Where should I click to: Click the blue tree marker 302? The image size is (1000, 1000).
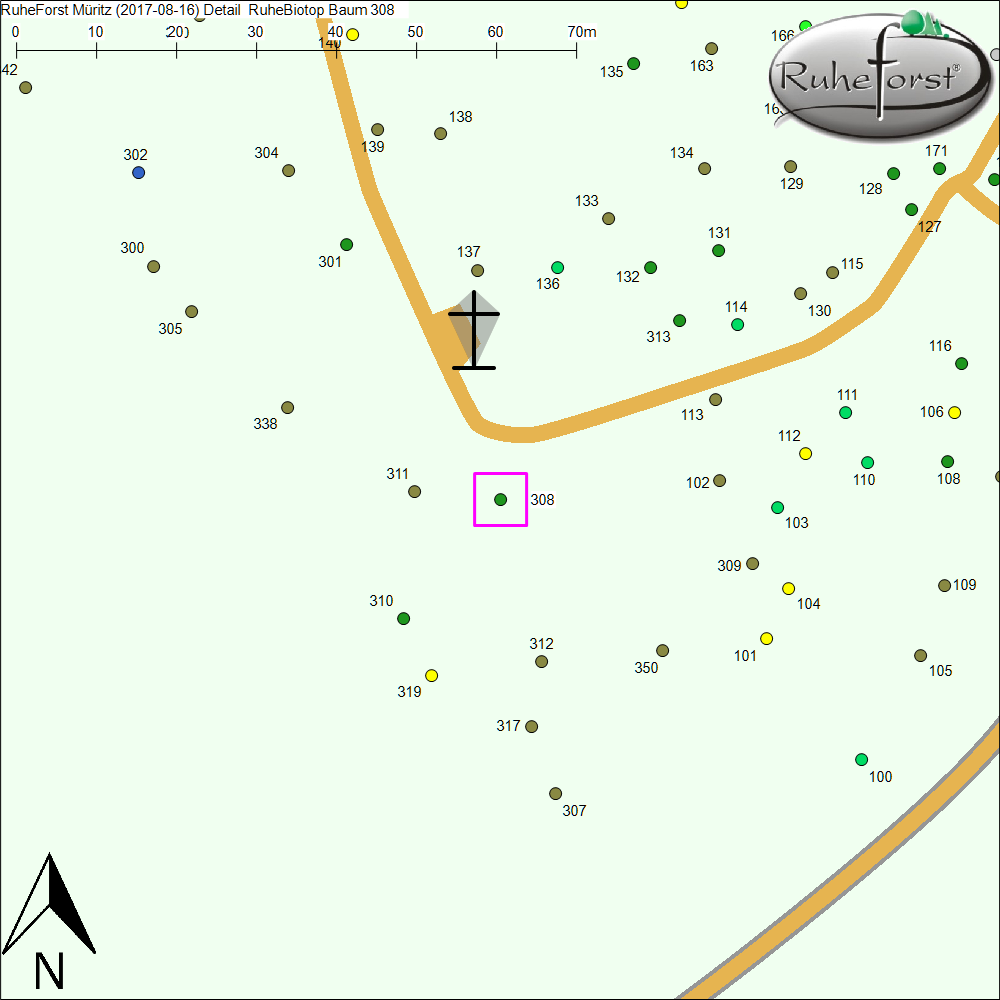tap(138, 173)
